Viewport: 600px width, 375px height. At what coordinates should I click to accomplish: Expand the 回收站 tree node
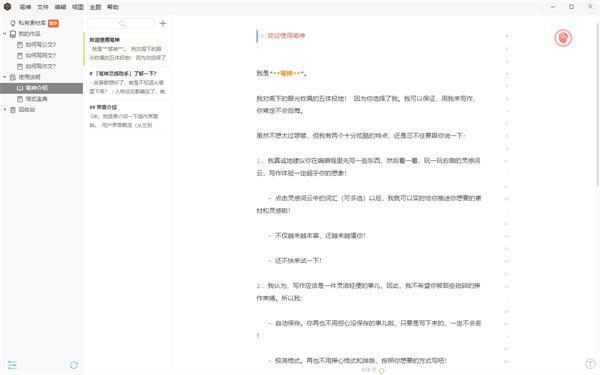(5, 109)
